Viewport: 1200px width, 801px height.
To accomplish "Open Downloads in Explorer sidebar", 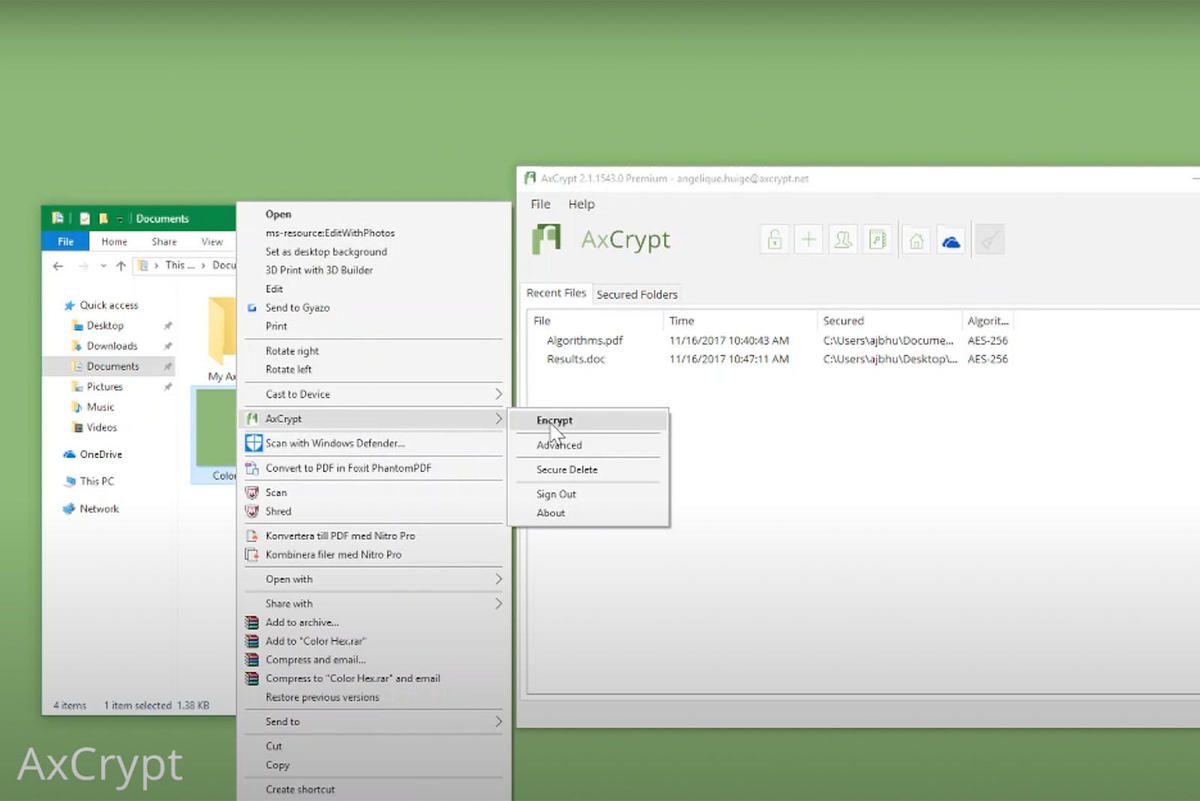I will tap(112, 346).
